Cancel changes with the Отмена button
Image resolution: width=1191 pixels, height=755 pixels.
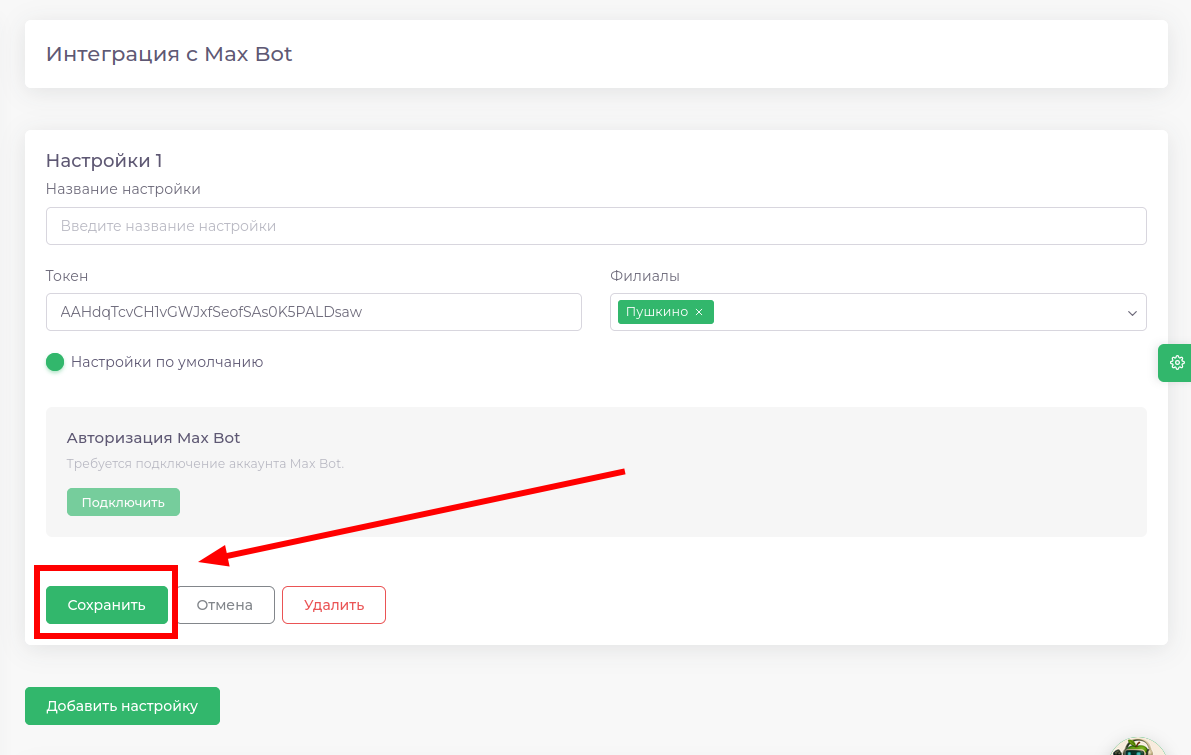coord(224,605)
